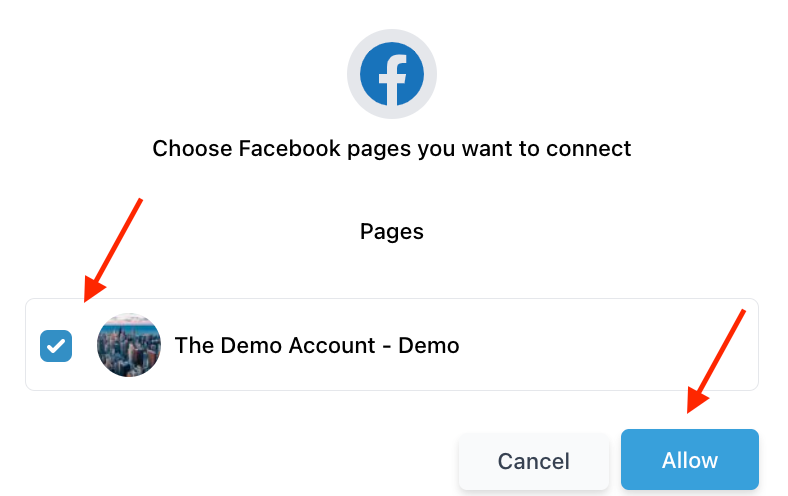This screenshot has width=788, height=496.
Task: Deselect the checked Facebook page checkbox
Action: (x=56, y=346)
